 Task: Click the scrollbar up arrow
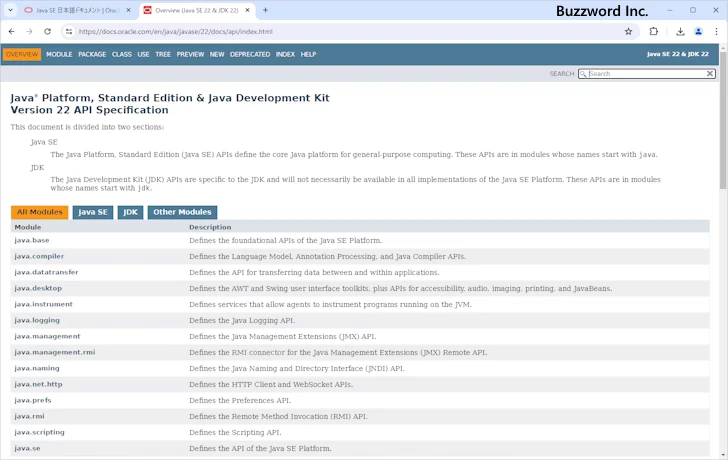(x=723, y=48)
